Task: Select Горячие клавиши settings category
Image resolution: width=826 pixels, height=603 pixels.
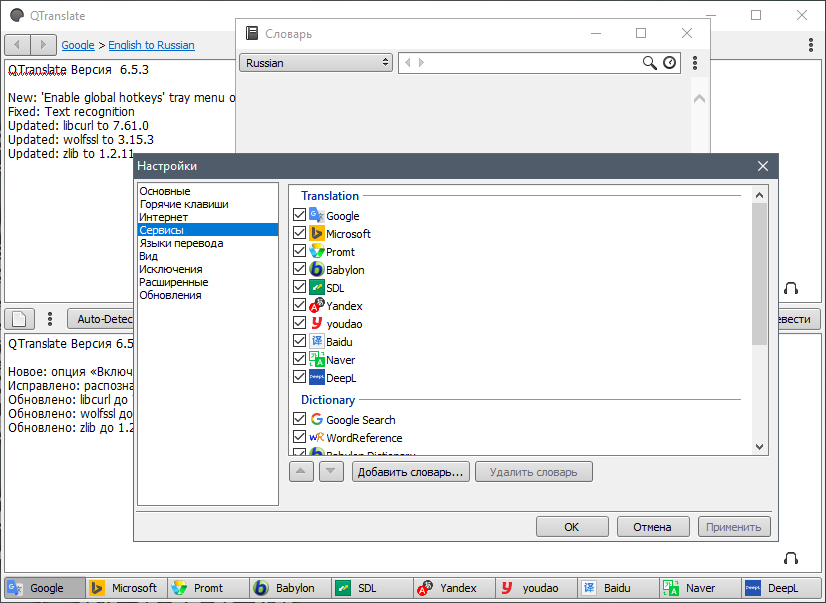Action: coord(208,204)
